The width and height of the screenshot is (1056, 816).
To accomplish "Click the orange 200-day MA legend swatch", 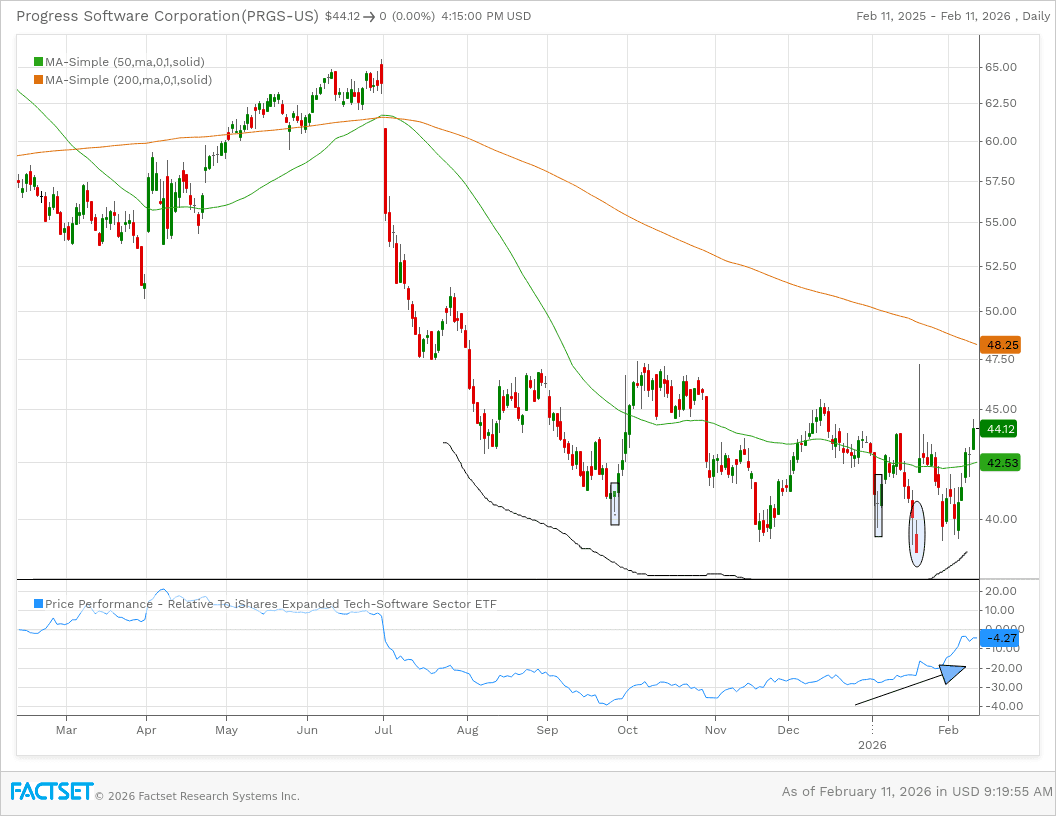I will click(x=38, y=80).
